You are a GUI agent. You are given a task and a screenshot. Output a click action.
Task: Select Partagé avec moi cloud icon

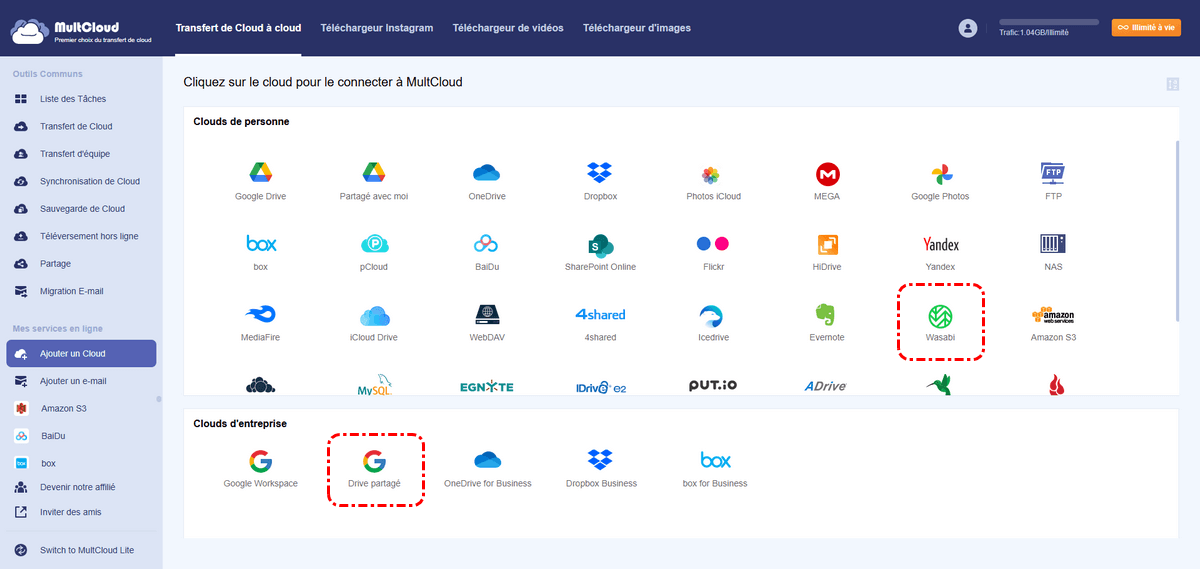pos(374,181)
